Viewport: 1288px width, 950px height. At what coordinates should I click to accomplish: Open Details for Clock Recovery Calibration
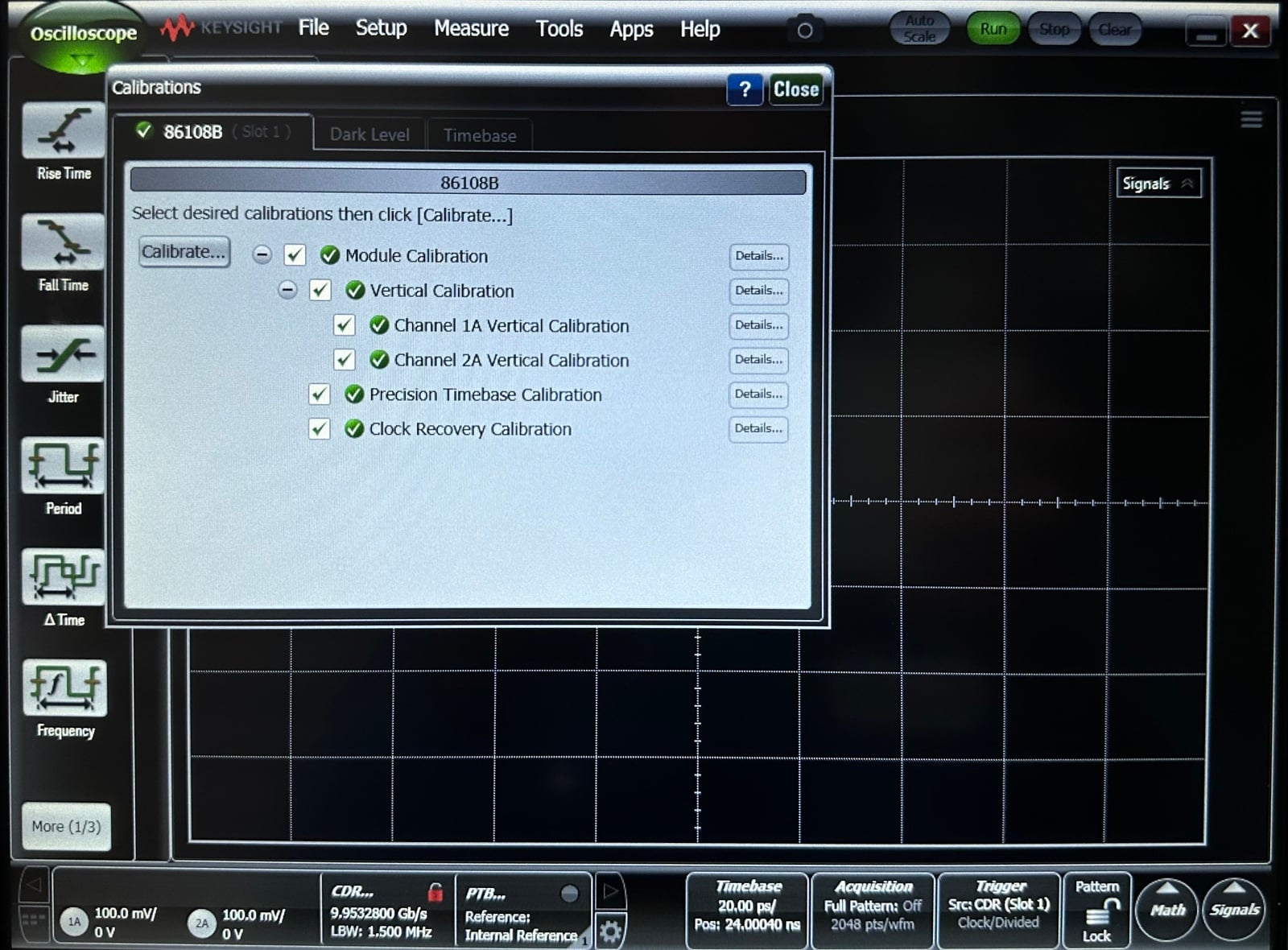click(758, 429)
